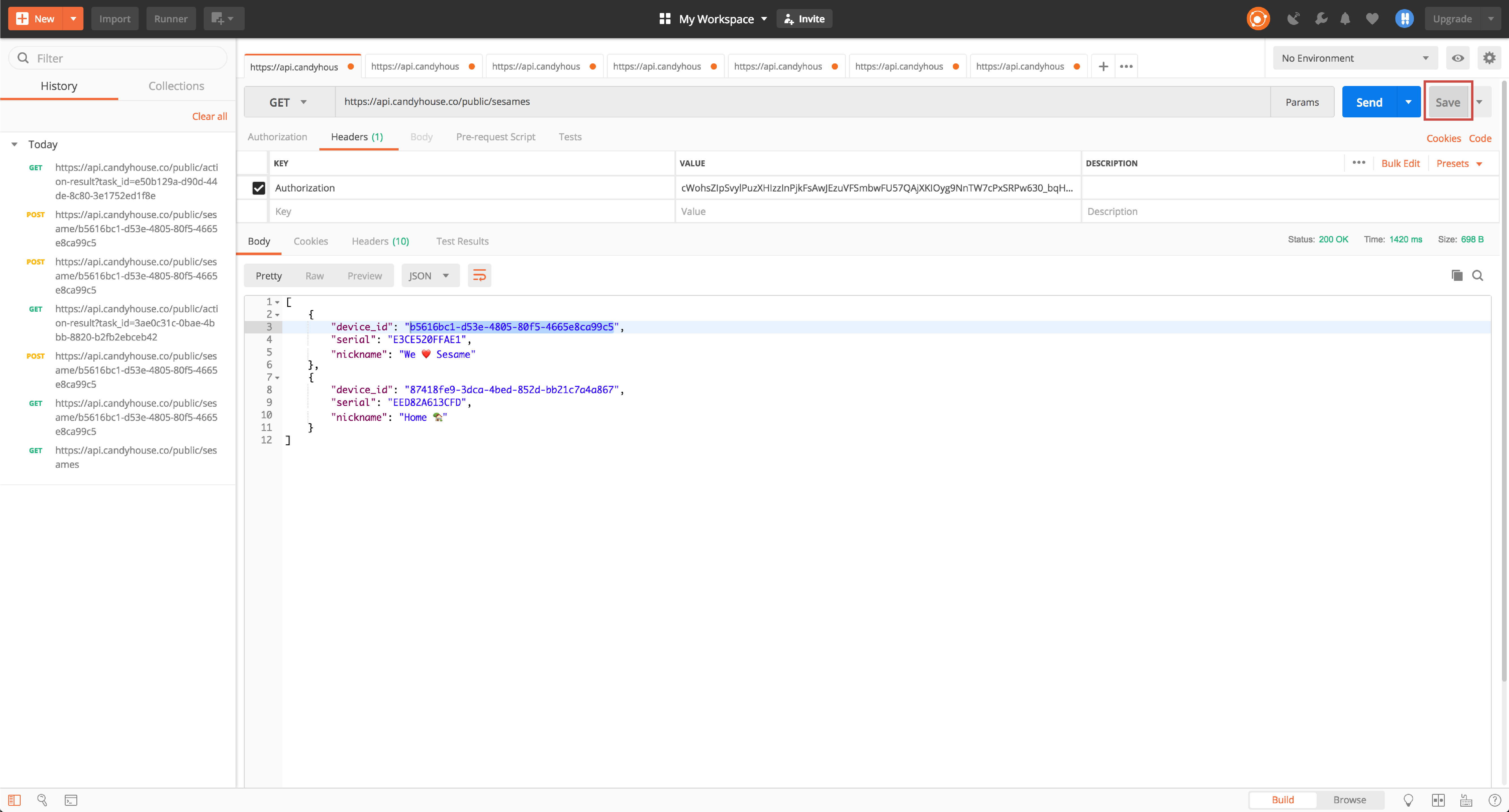
Task: Open the GET method dropdown
Action: (x=289, y=102)
